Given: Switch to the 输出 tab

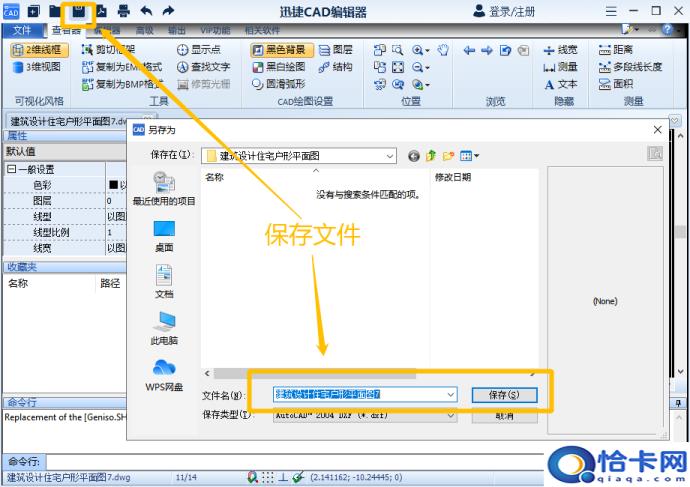Looking at the screenshot, I should [x=177, y=30].
